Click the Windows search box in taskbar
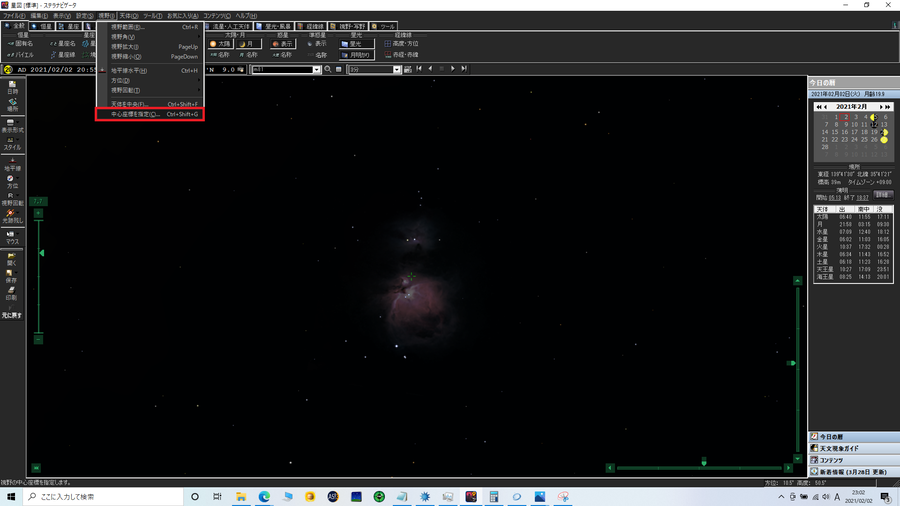Viewport: 900px width, 506px height. [x=103, y=497]
